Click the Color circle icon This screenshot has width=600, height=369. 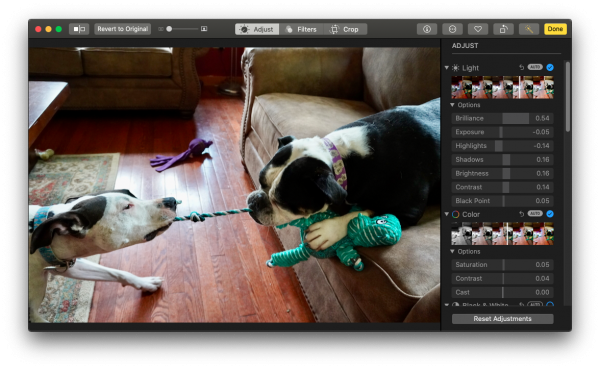pyautogui.click(x=455, y=214)
